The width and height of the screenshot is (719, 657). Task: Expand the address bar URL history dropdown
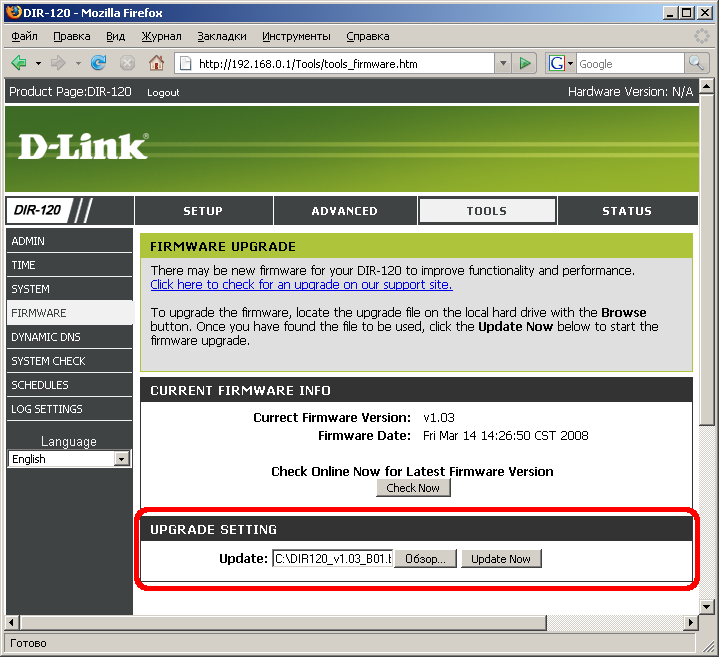(x=503, y=63)
